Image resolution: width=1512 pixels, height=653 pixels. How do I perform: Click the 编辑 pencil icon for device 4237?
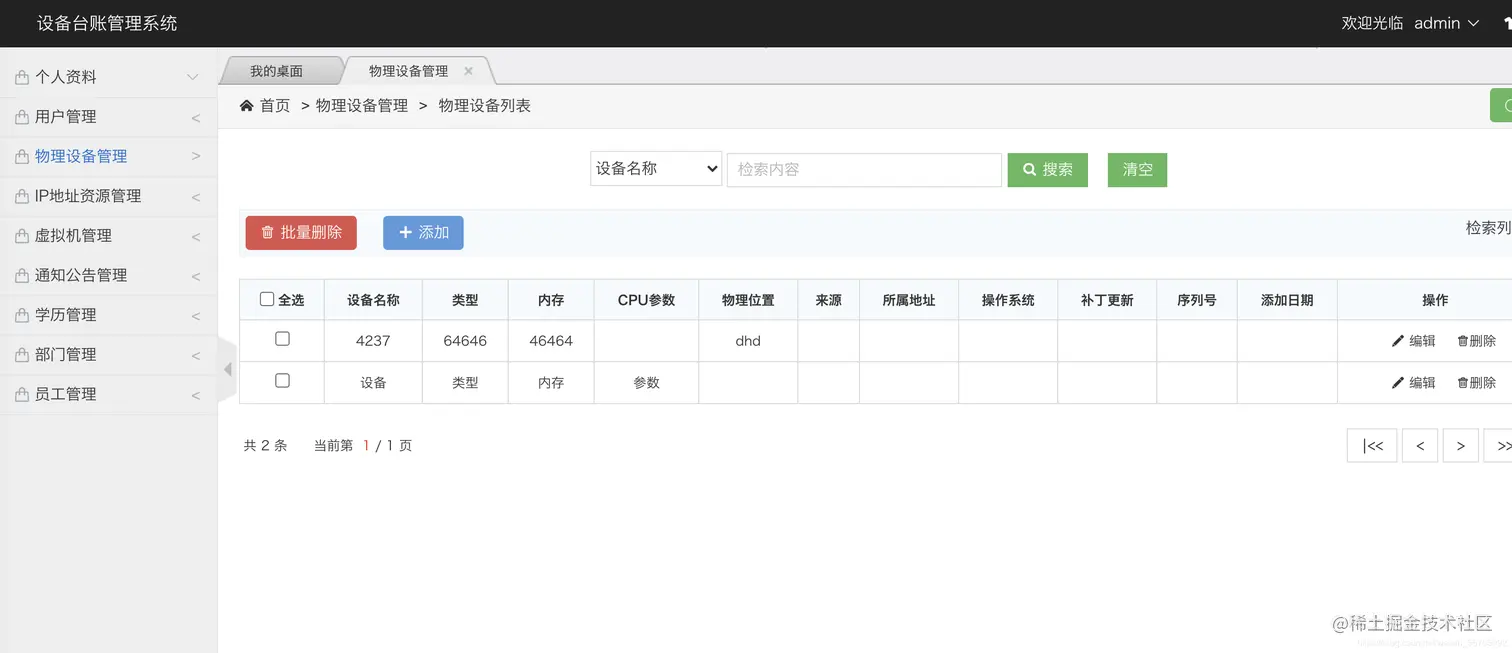coord(1397,341)
